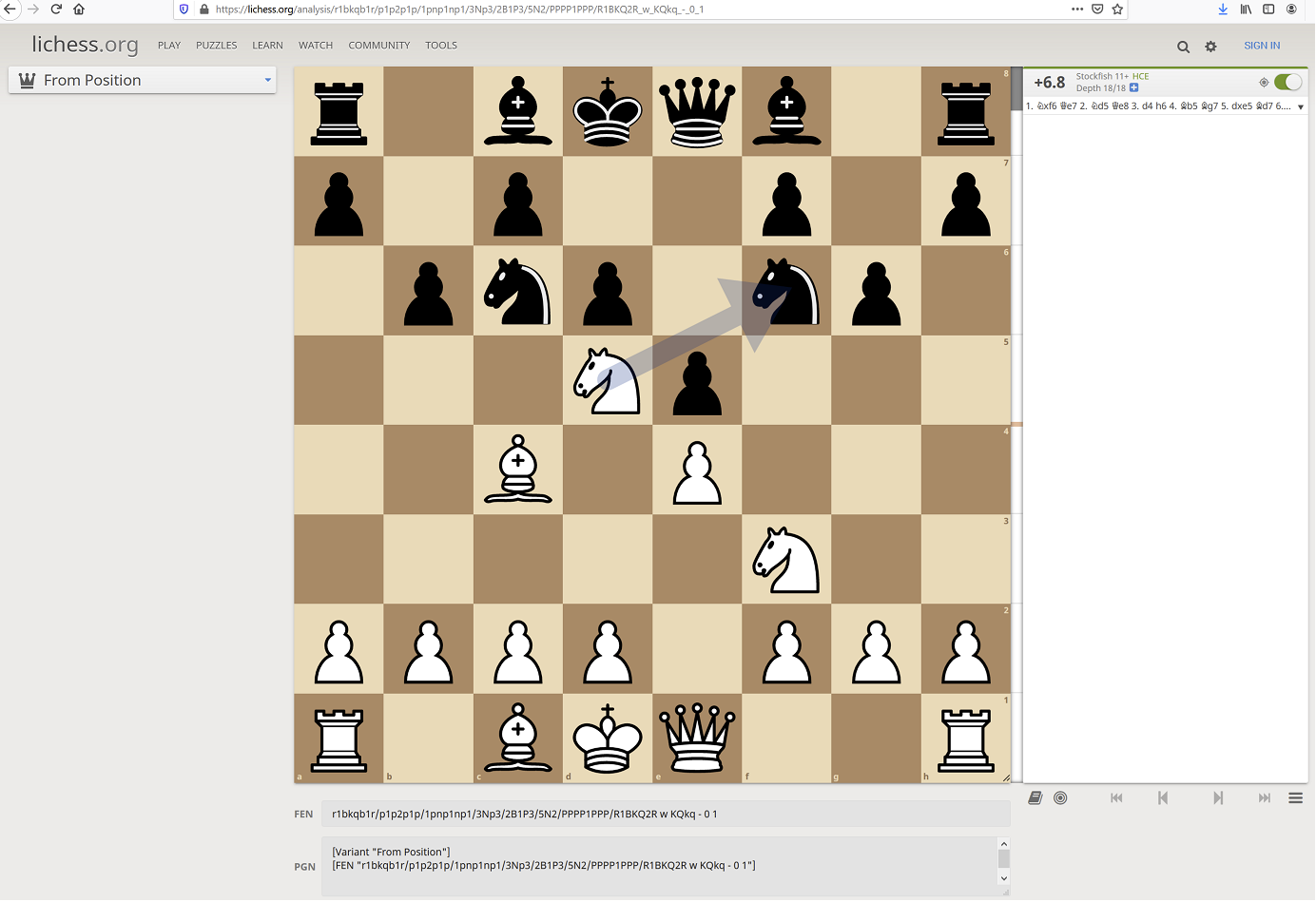Select the white knight on d5
1316x902 pixels.
[608, 380]
